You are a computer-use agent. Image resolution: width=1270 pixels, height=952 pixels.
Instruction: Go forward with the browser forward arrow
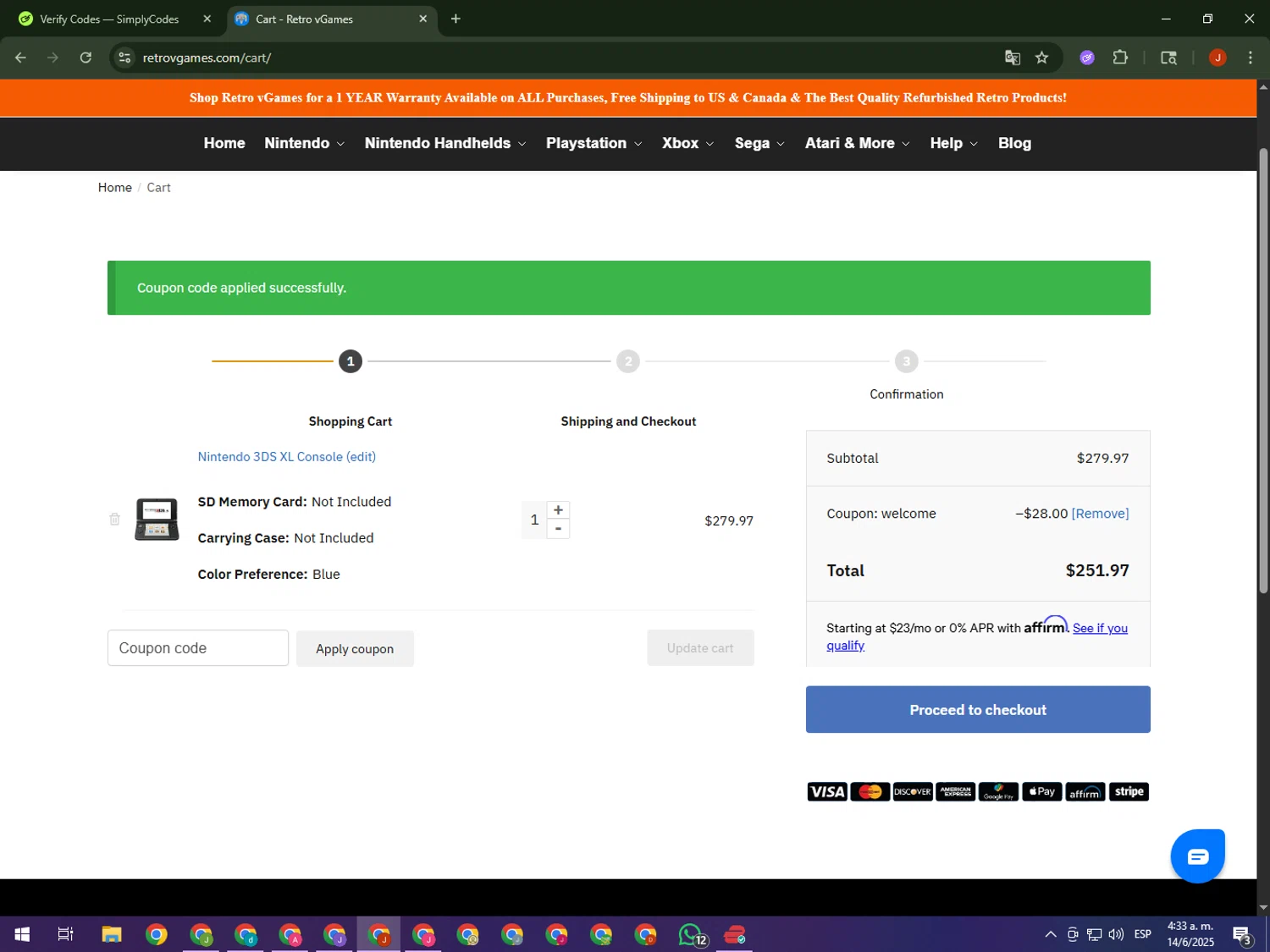[x=53, y=58]
